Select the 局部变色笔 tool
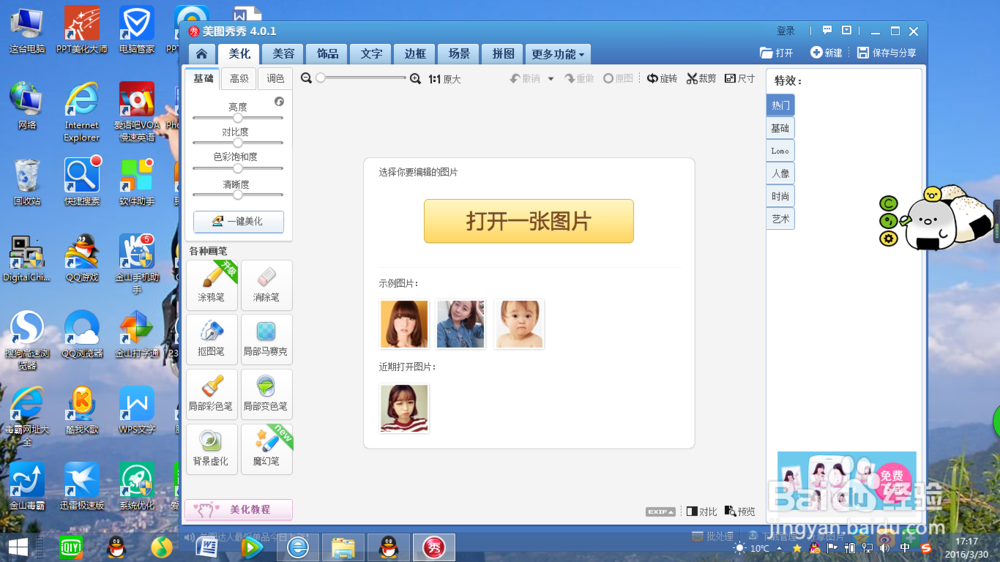Viewport: 1000px width, 562px height. click(x=267, y=394)
